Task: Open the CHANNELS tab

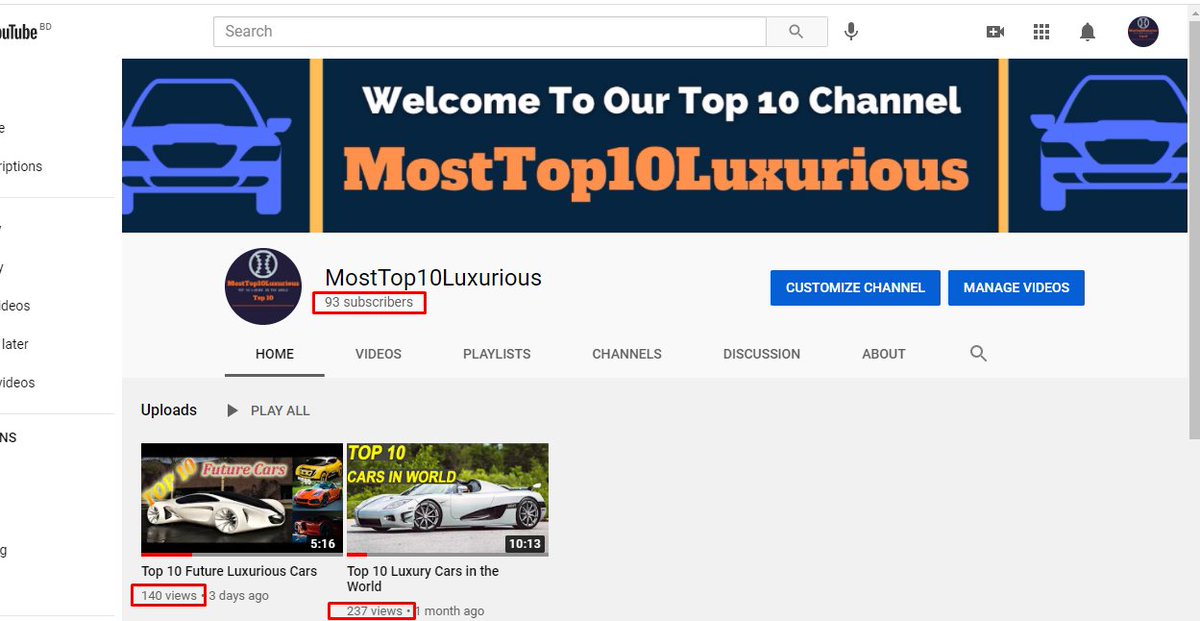Action: [627, 354]
